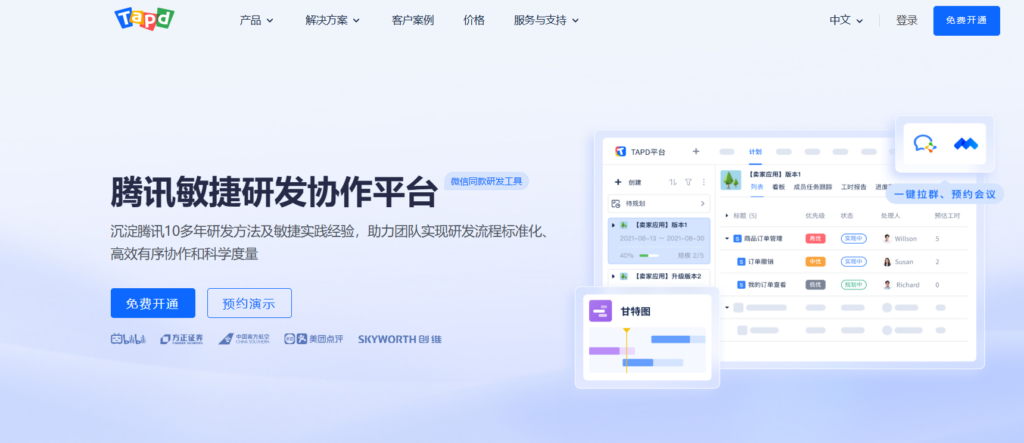Image resolution: width=1024 pixels, height=443 pixels.
Task: Click the 预约演示 button
Action: click(x=249, y=303)
